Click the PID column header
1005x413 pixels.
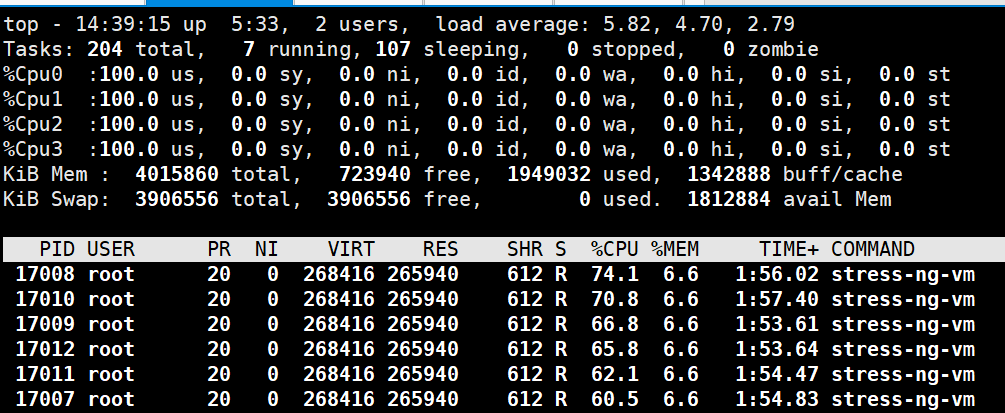coord(57,249)
